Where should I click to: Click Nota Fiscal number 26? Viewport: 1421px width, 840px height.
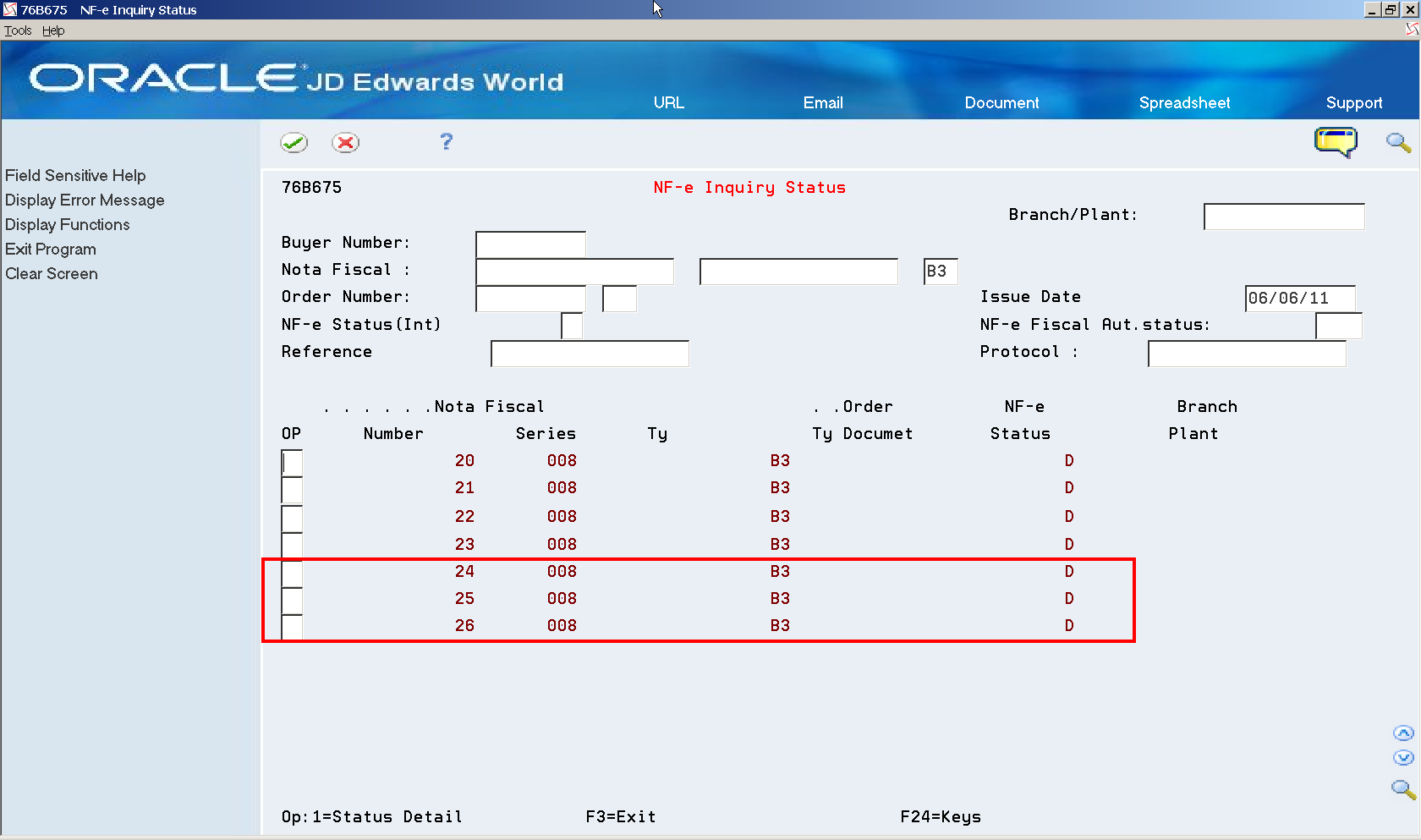[x=464, y=625]
